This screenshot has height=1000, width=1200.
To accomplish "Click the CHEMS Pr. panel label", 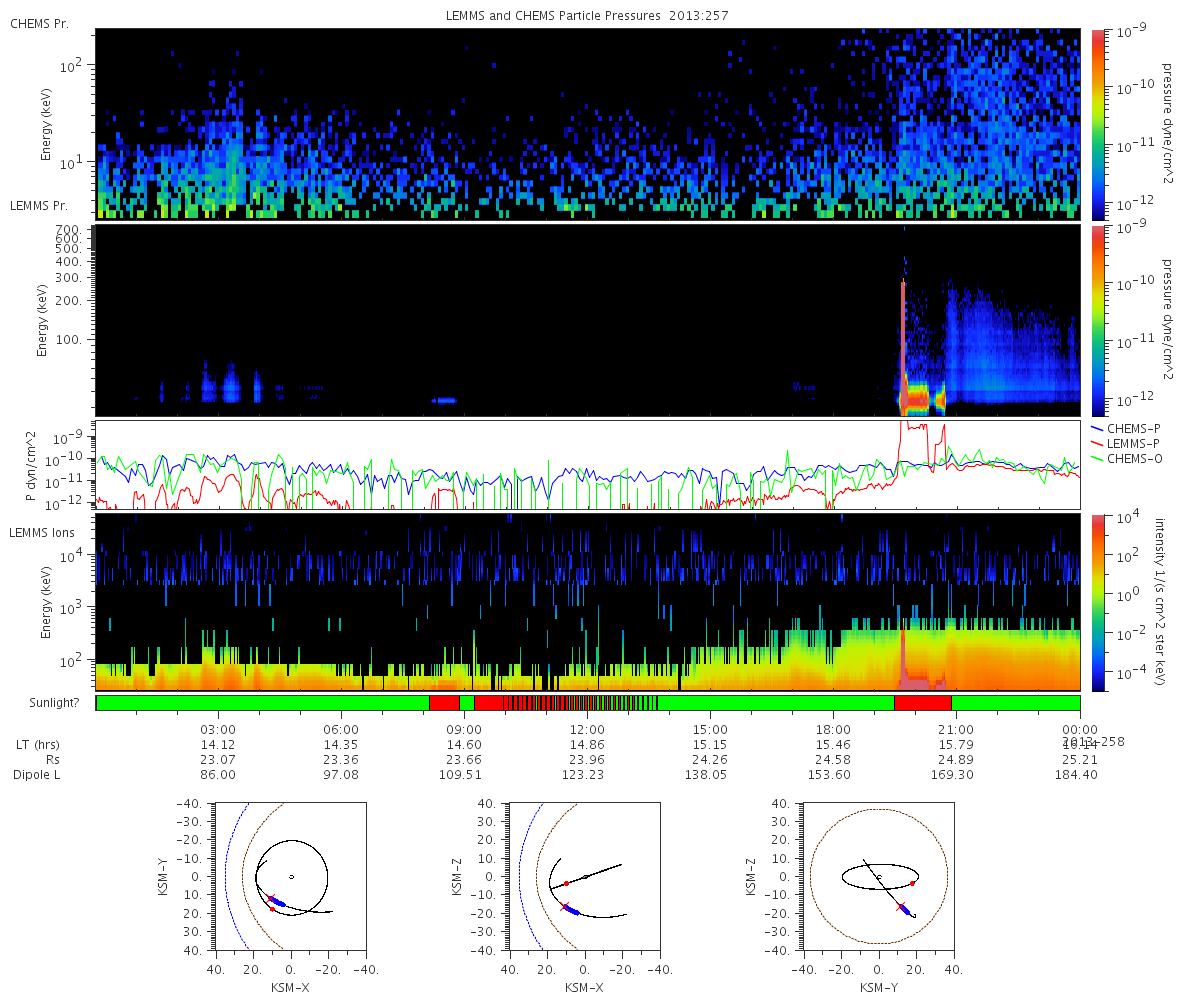I will [39, 23].
